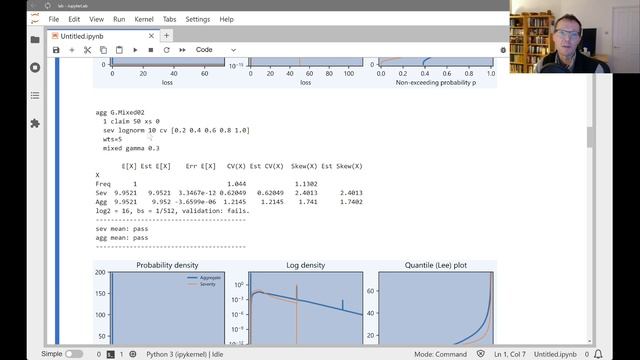This screenshot has height=360, width=640.
Task: Click the Quantile (Lee) plot
Action: tap(436, 308)
